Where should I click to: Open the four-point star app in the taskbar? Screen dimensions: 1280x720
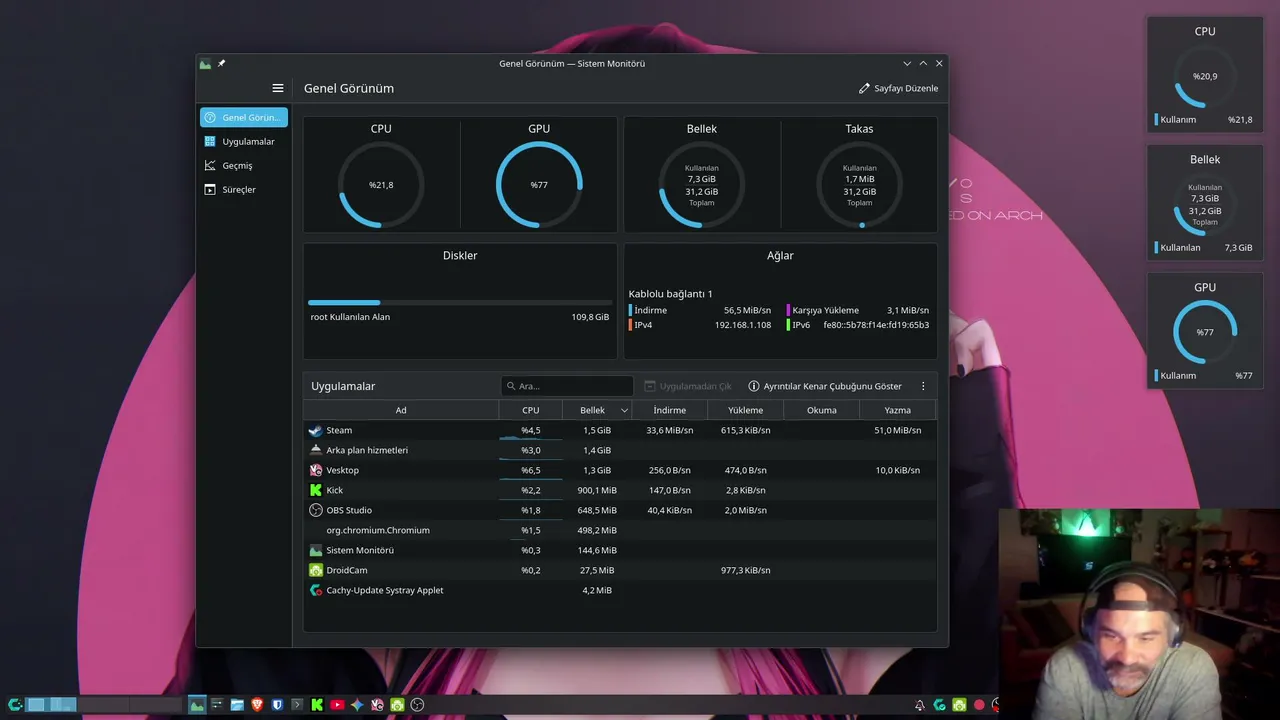[357, 705]
